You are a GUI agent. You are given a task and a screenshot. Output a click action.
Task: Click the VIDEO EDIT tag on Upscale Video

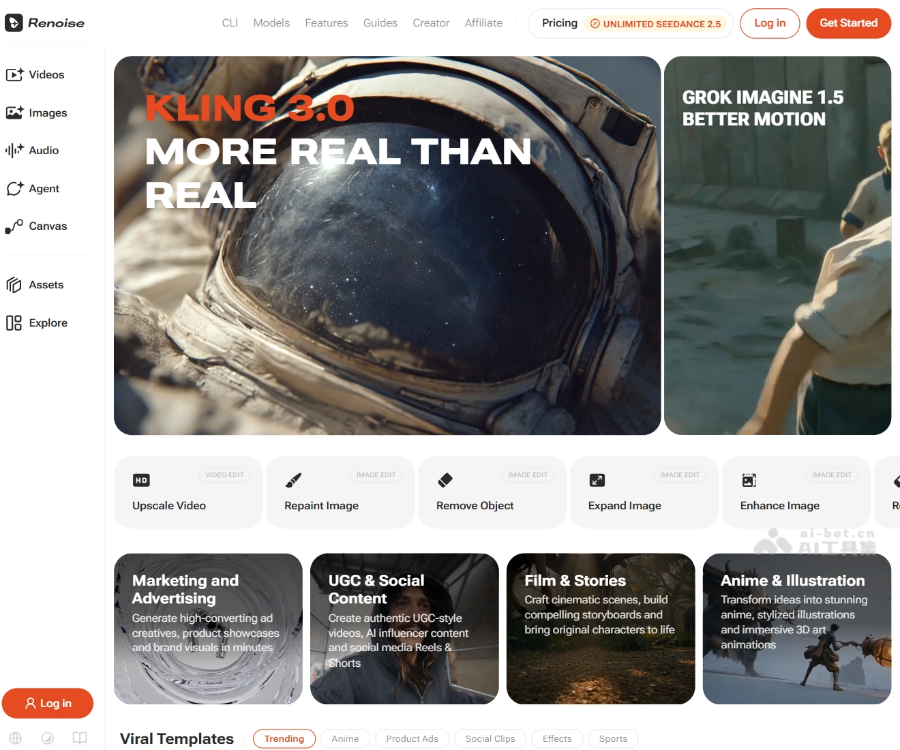point(224,475)
